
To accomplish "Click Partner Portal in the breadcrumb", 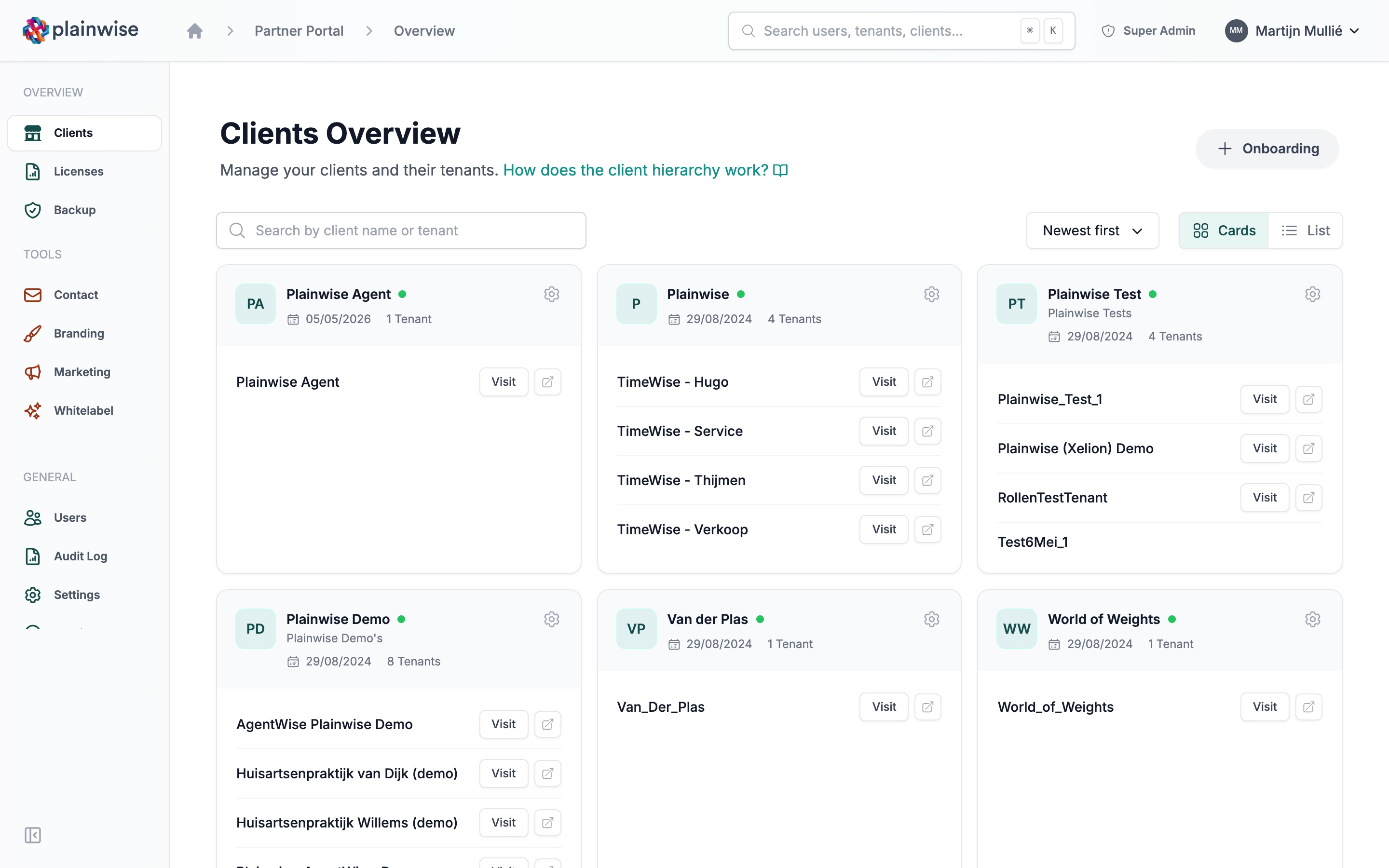I will (x=299, y=31).
